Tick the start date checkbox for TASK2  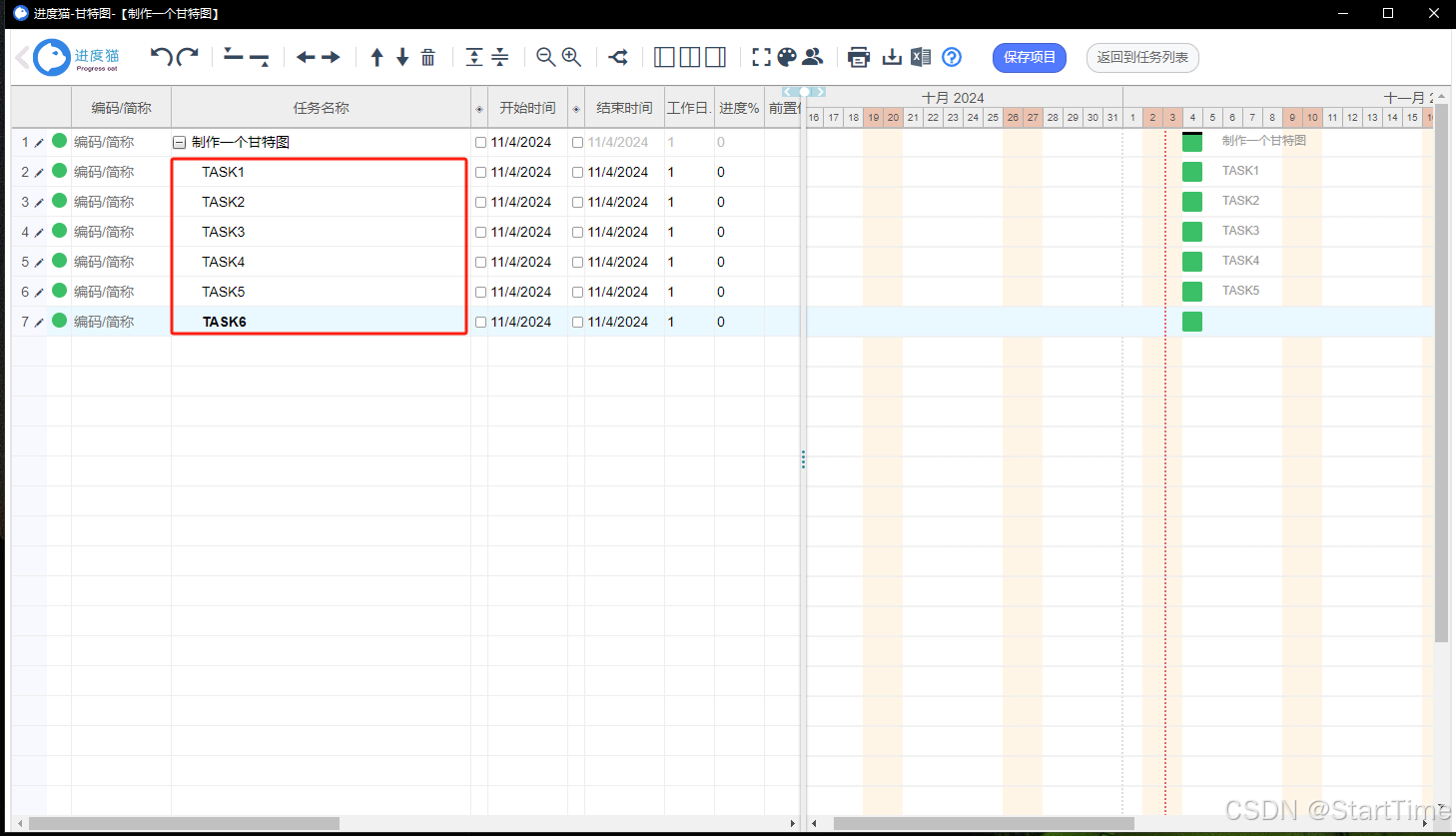(480, 203)
